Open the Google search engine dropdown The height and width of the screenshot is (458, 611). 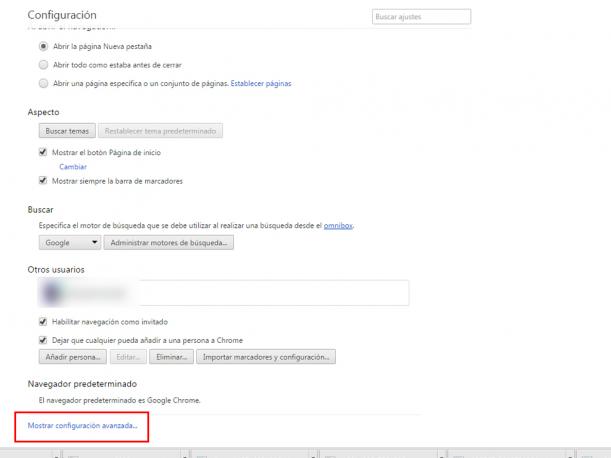70,242
